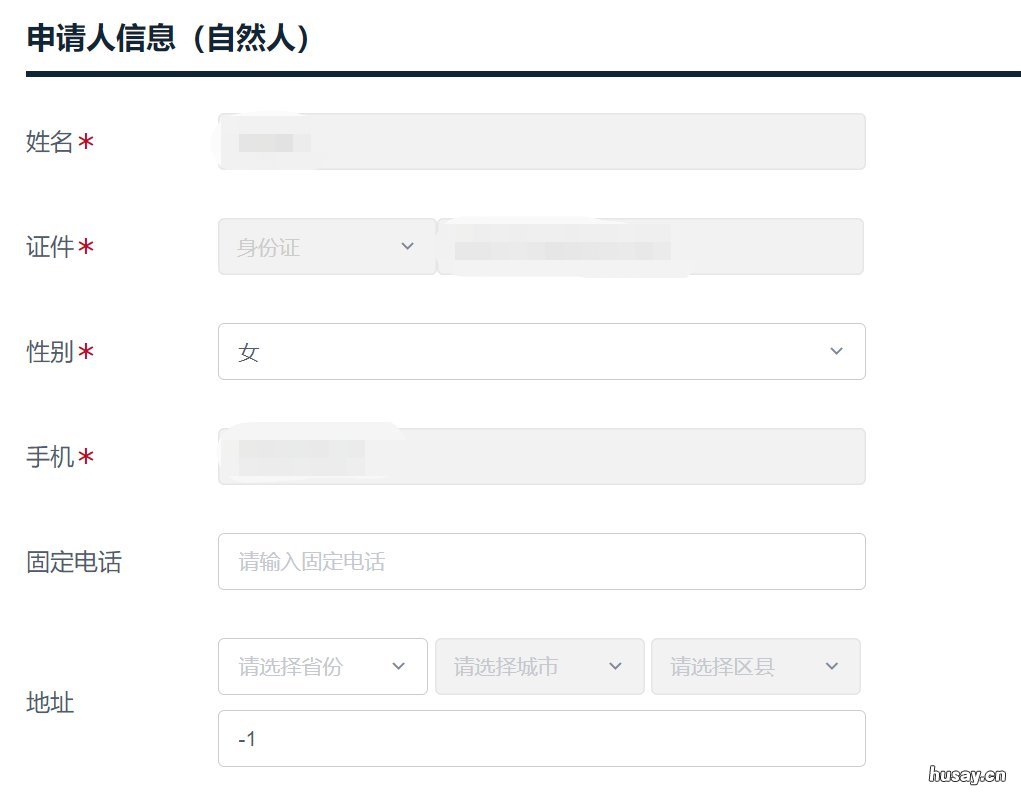Click the 地址 field label
Screen dimensions: 1021x792
[50, 703]
